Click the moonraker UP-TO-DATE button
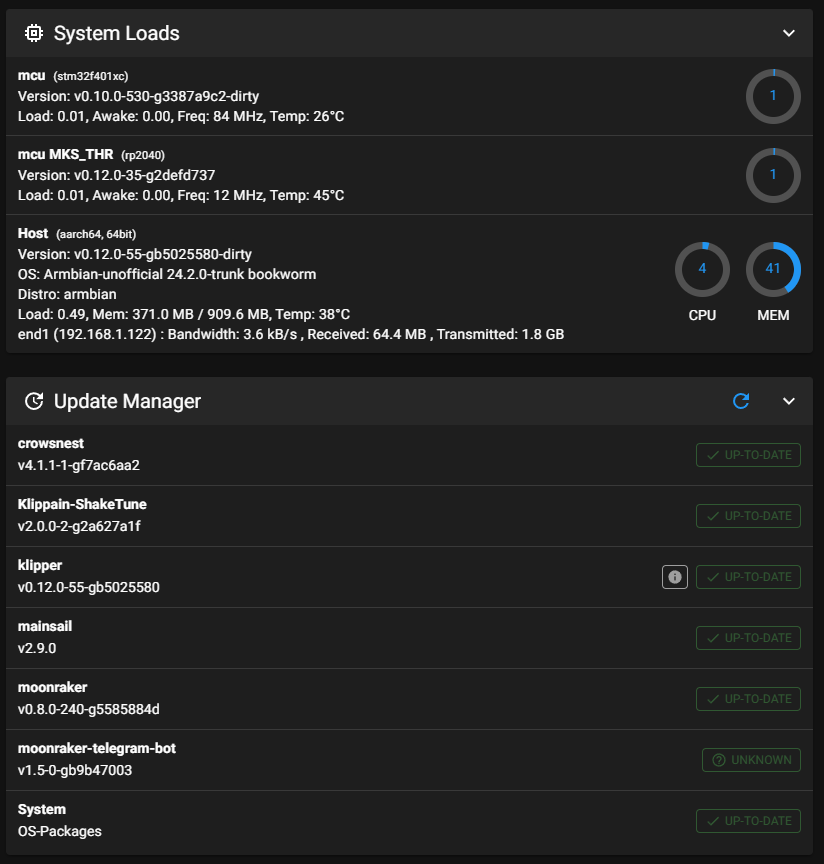The height and width of the screenshot is (864, 824). (x=748, y=699)
